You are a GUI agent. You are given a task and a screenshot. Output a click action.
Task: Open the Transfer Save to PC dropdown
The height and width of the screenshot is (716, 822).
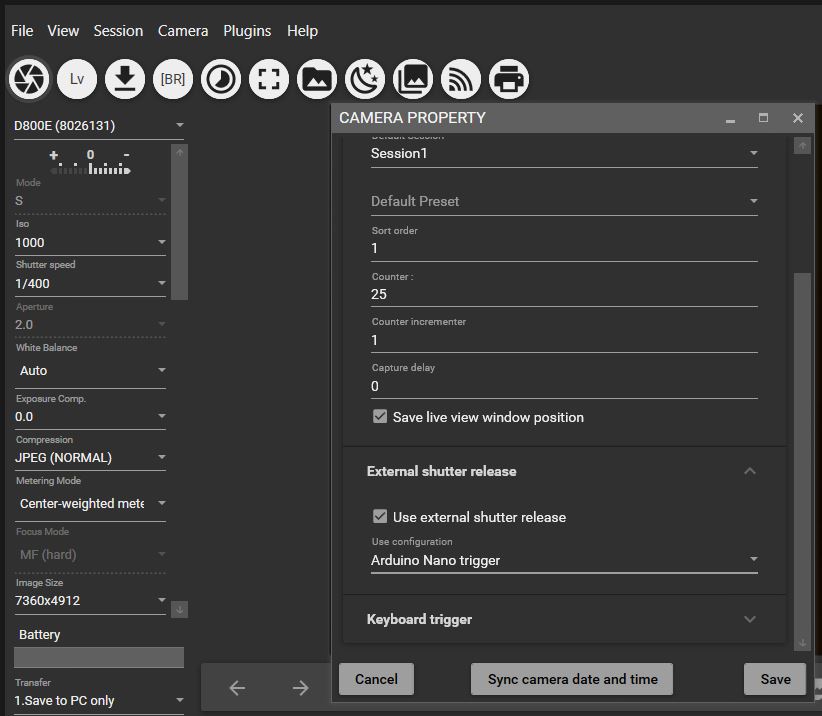99,701
